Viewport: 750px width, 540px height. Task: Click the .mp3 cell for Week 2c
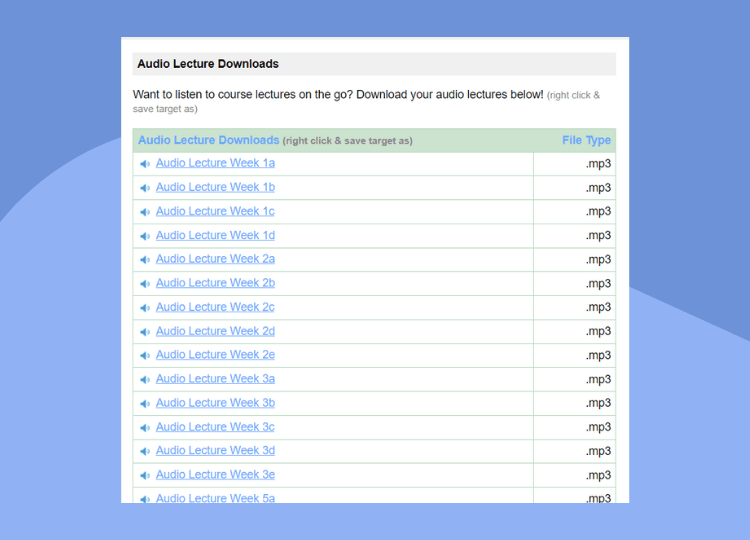point(574,307)
